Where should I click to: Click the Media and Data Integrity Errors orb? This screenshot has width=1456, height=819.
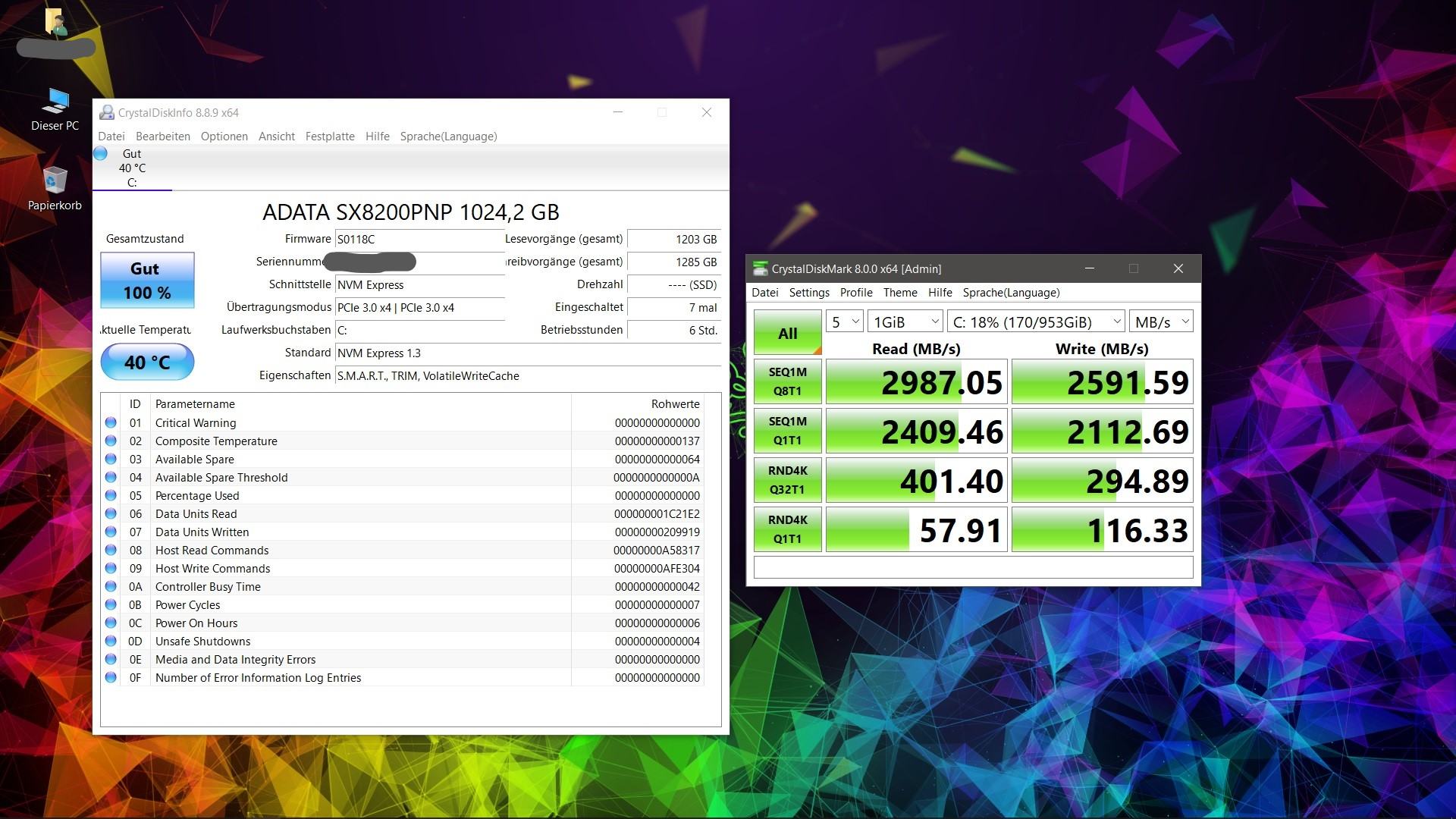coord(111,659)
